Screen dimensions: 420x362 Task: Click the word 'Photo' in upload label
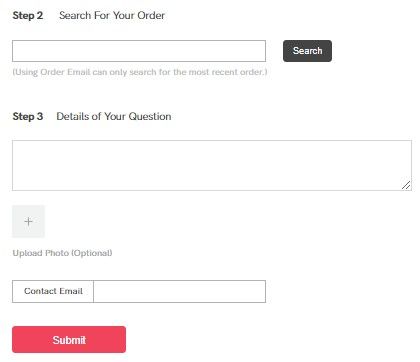coord(57,253)
